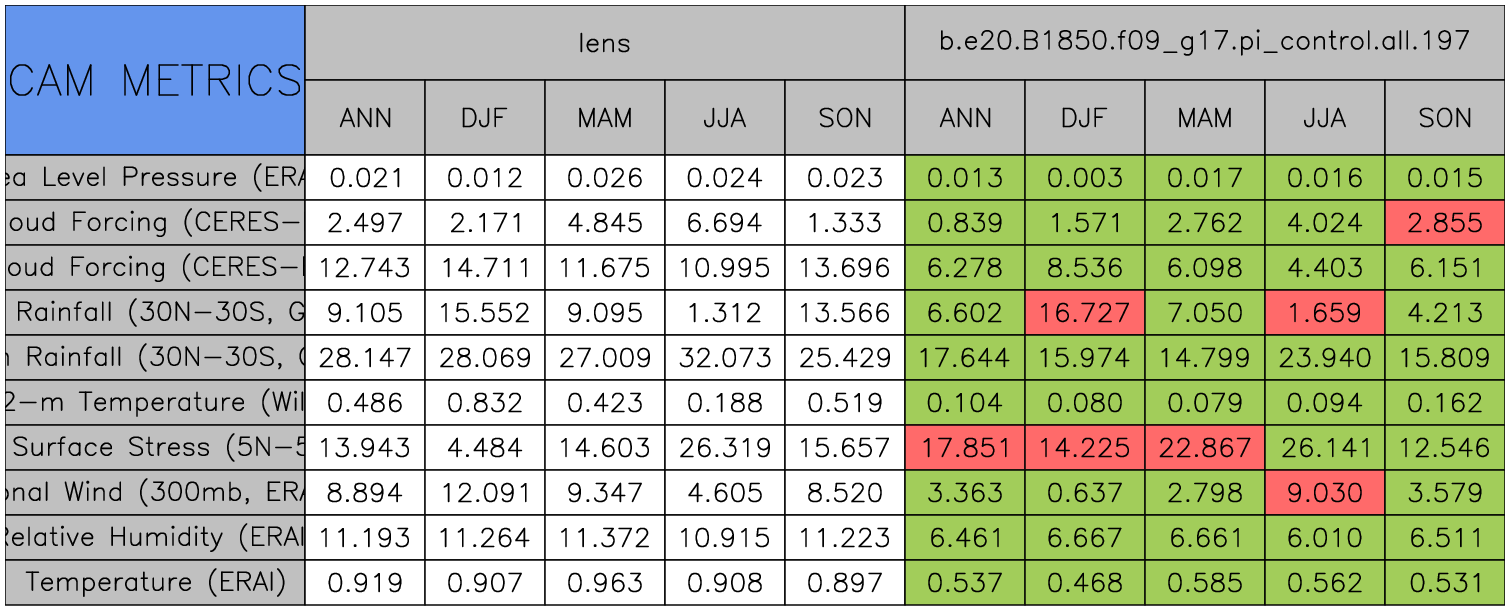Click the 2-m Temperature row label
This screenshot has width=1510, height=611.
[155, 403]
